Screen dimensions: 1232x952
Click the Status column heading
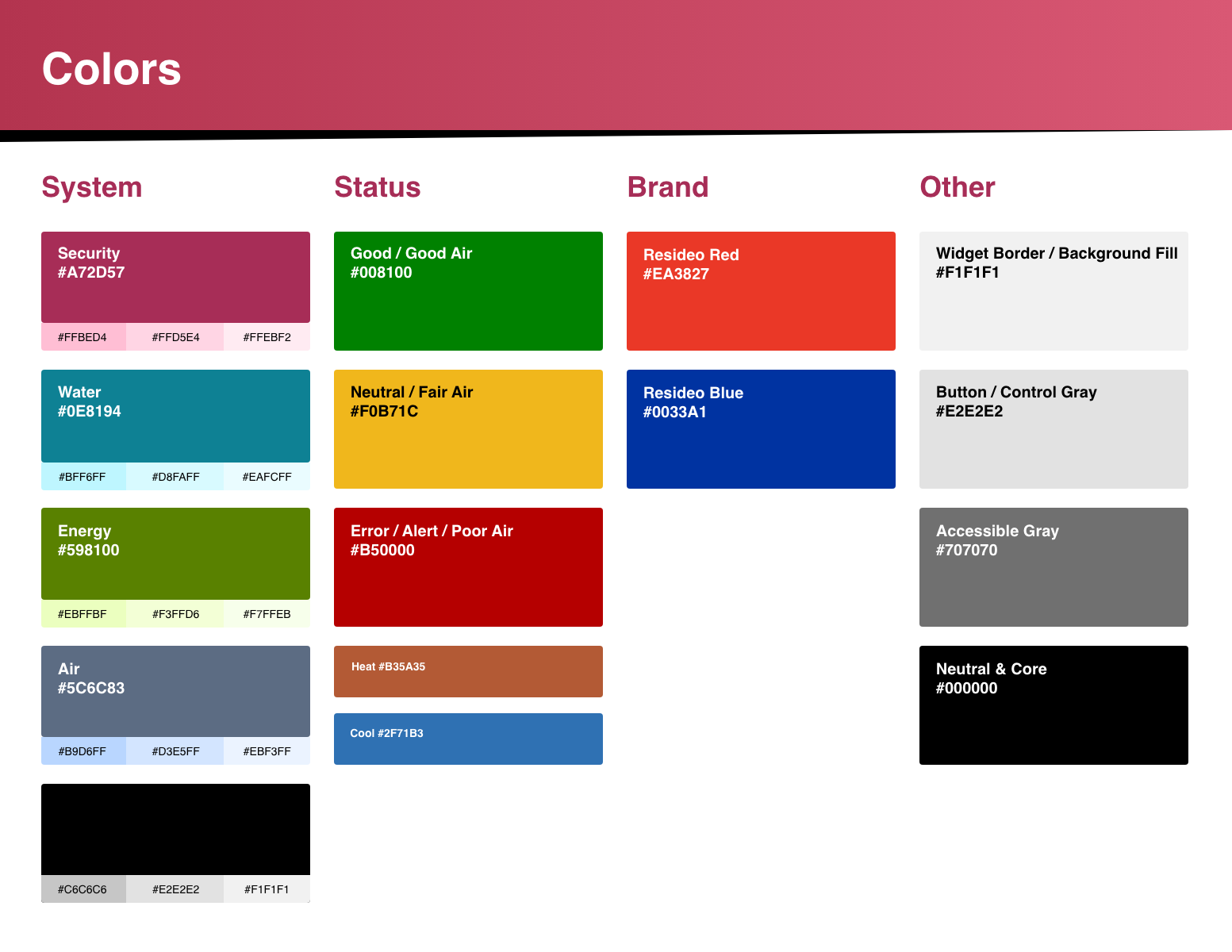click(378, 187)
